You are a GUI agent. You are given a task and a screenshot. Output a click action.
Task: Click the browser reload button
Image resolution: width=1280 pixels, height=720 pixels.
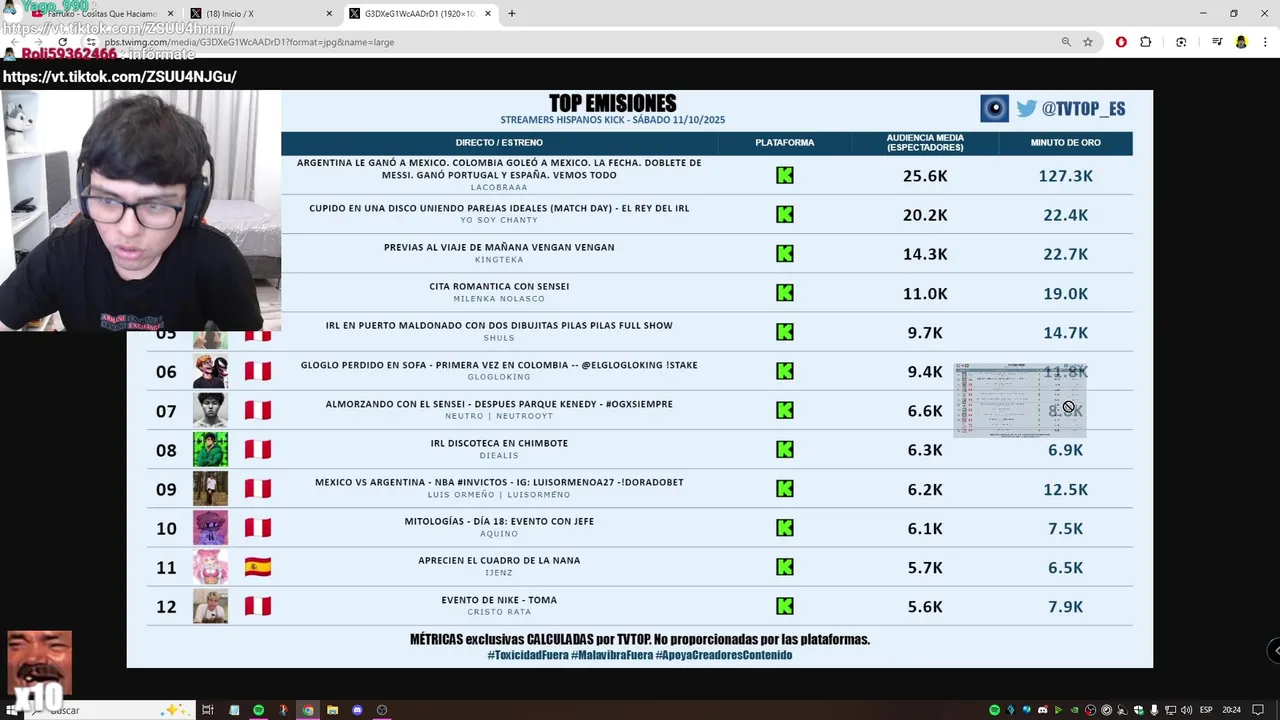point(62,42)
